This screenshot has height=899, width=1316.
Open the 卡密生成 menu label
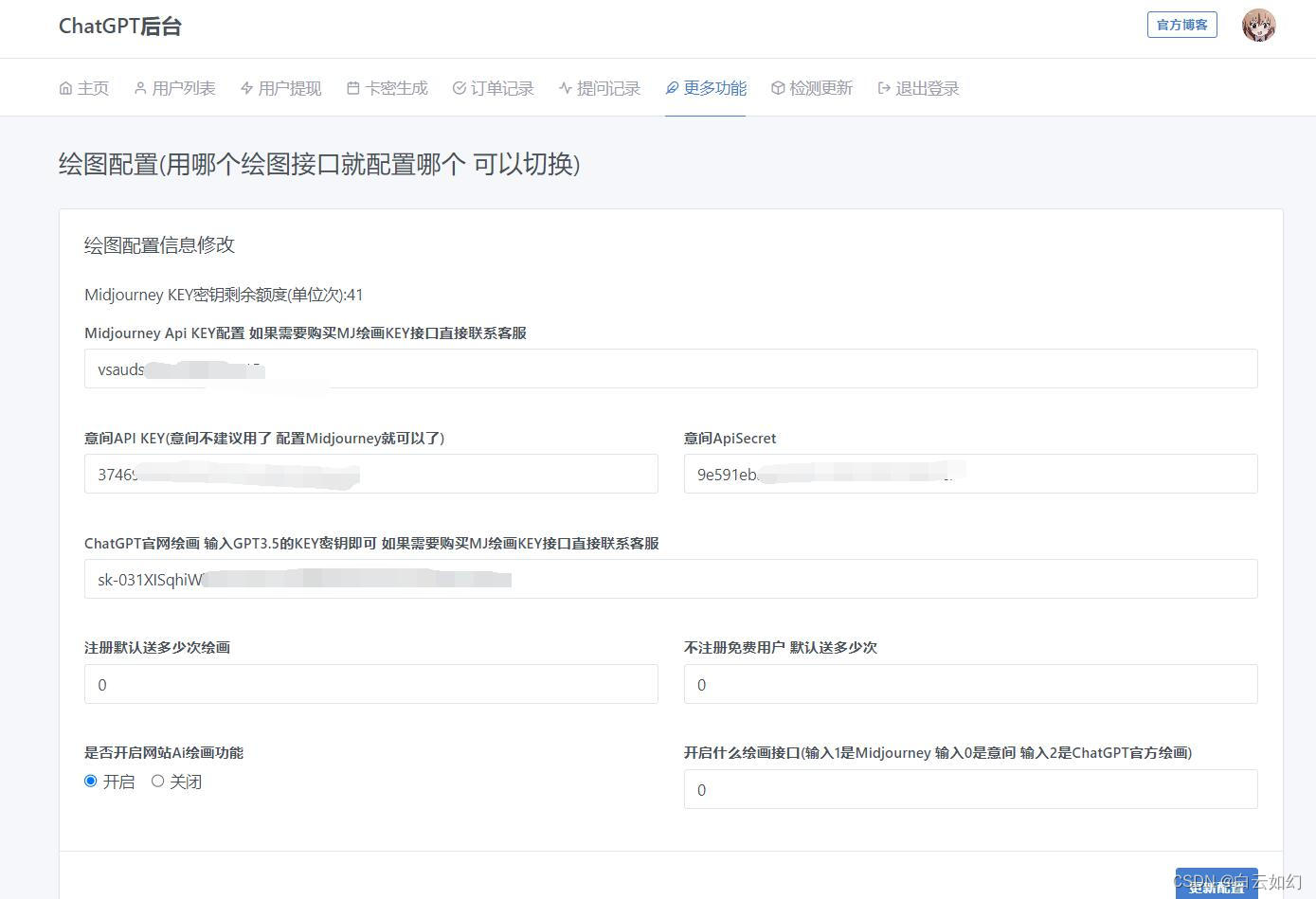396,88
